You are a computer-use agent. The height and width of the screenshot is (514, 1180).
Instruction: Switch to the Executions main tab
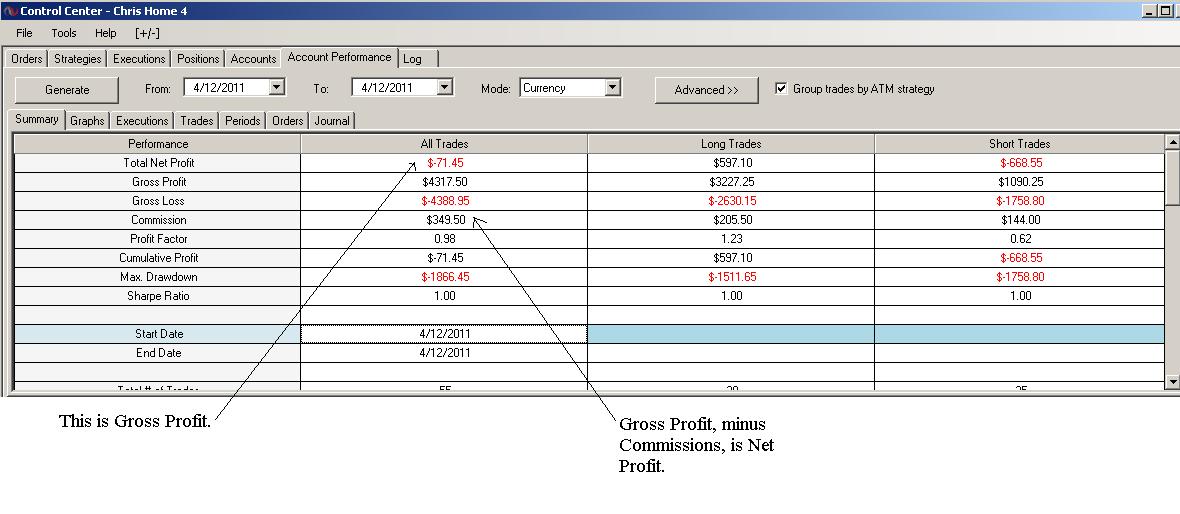pyautogui.click(x=139, y=59)
